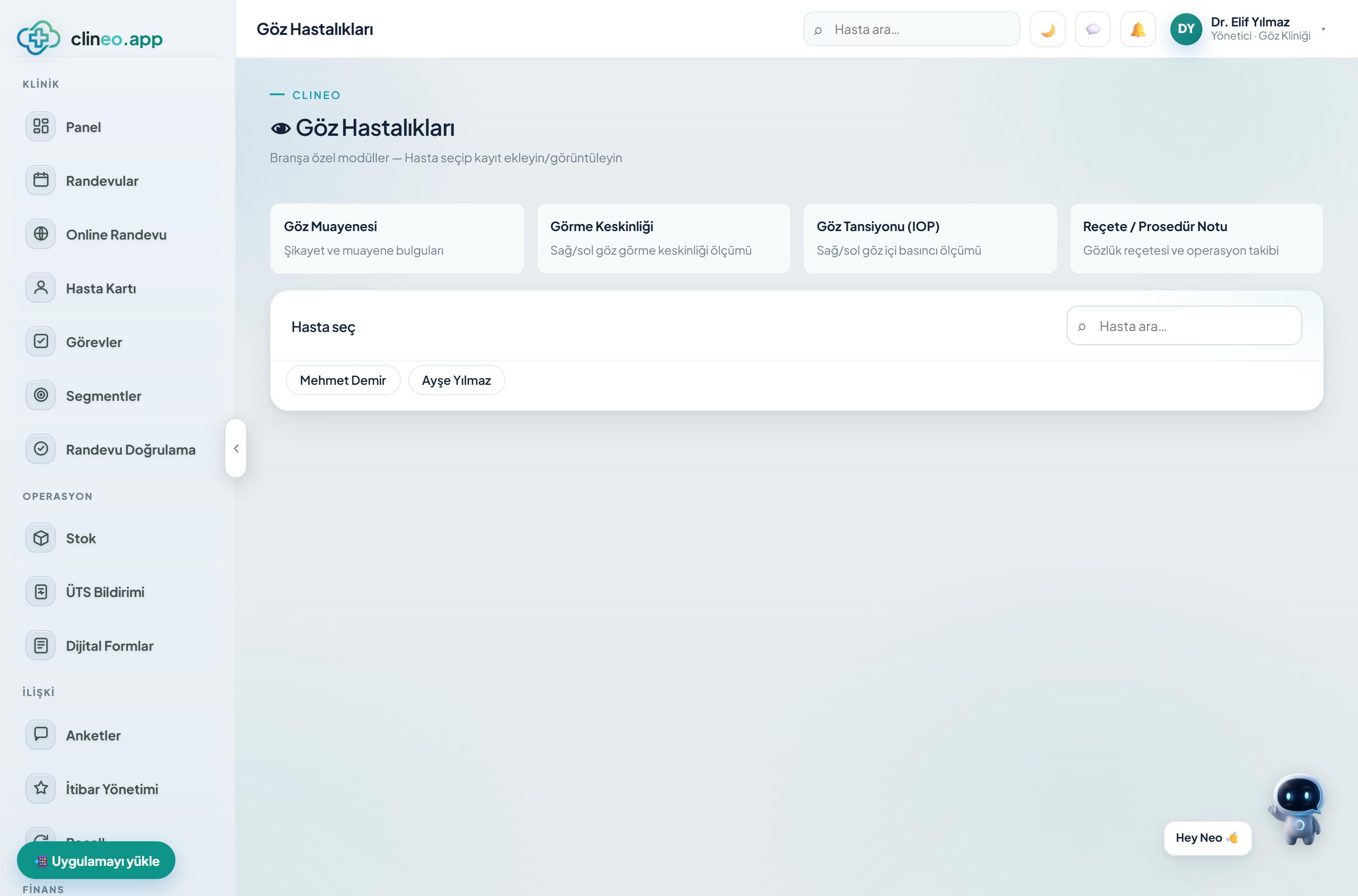Click Hasta ara field in Hasta seç panel
The height and width of the screenshot is (896, 1358).
[x=1184, y=326]
